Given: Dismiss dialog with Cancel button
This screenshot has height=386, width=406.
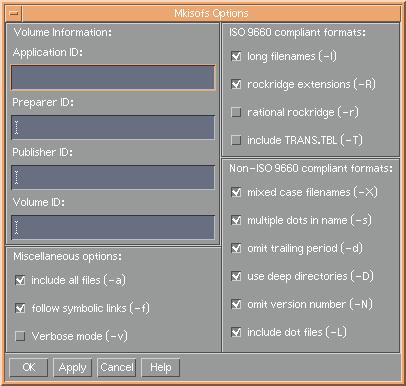Looking at the screenshot, I should [x=117, y=367].
